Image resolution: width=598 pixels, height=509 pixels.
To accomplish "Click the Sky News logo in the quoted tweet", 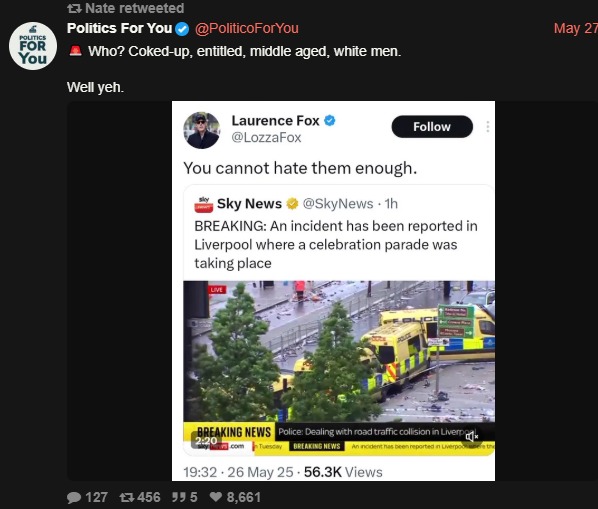I will click(204, 204).
